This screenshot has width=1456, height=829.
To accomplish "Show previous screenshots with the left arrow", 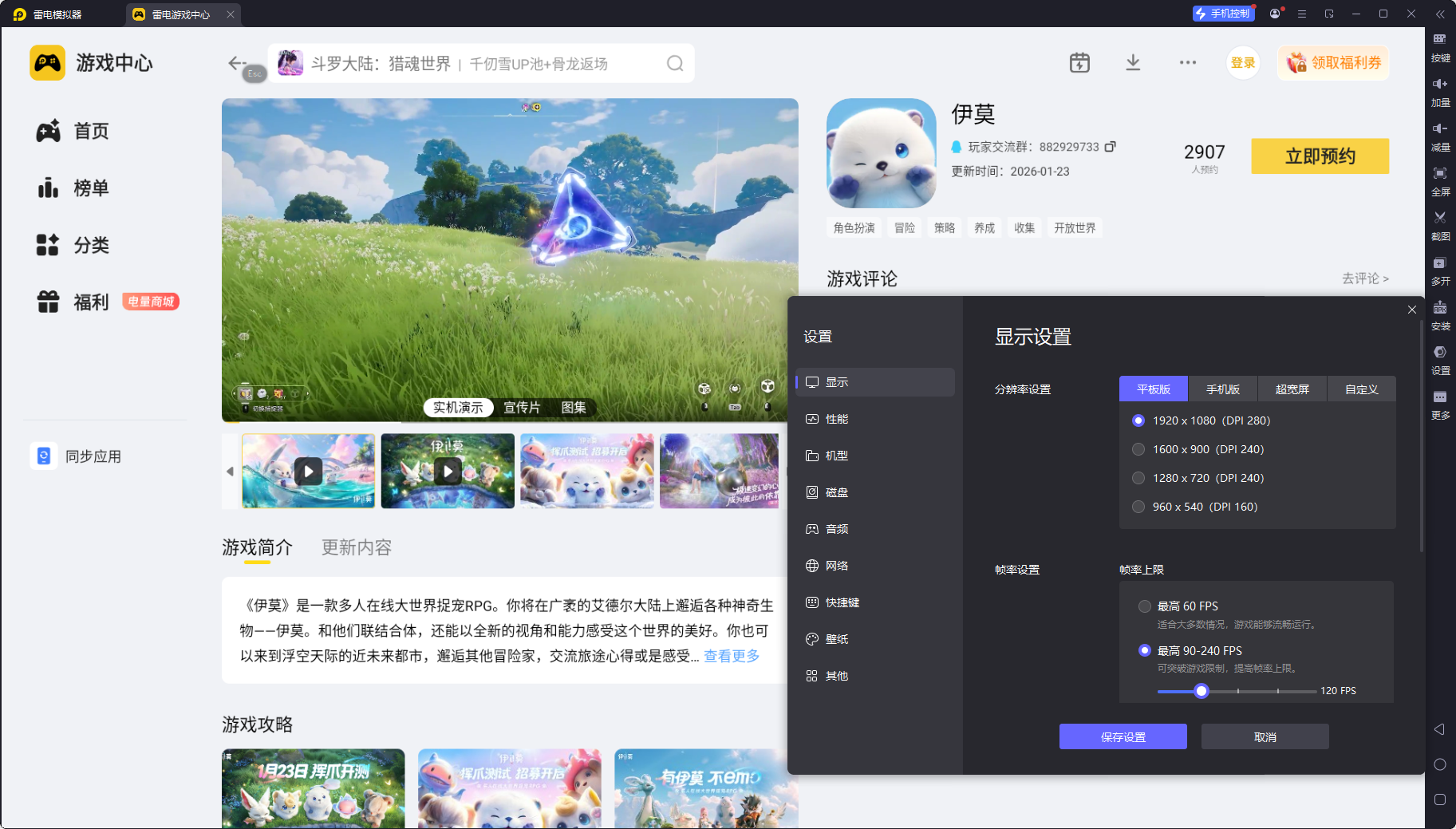I will click(x=230, y=472).
